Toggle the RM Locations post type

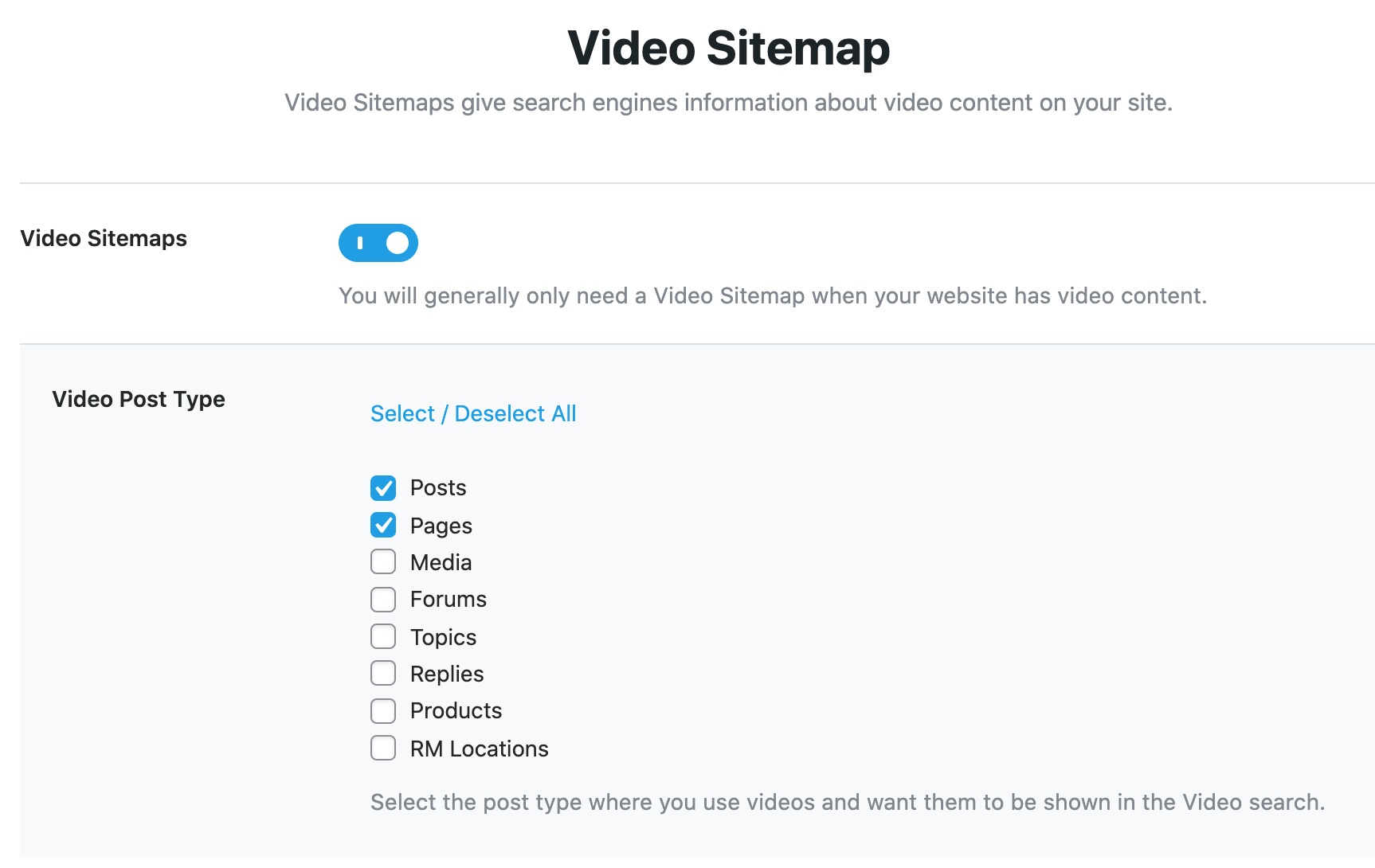[383, 748]
